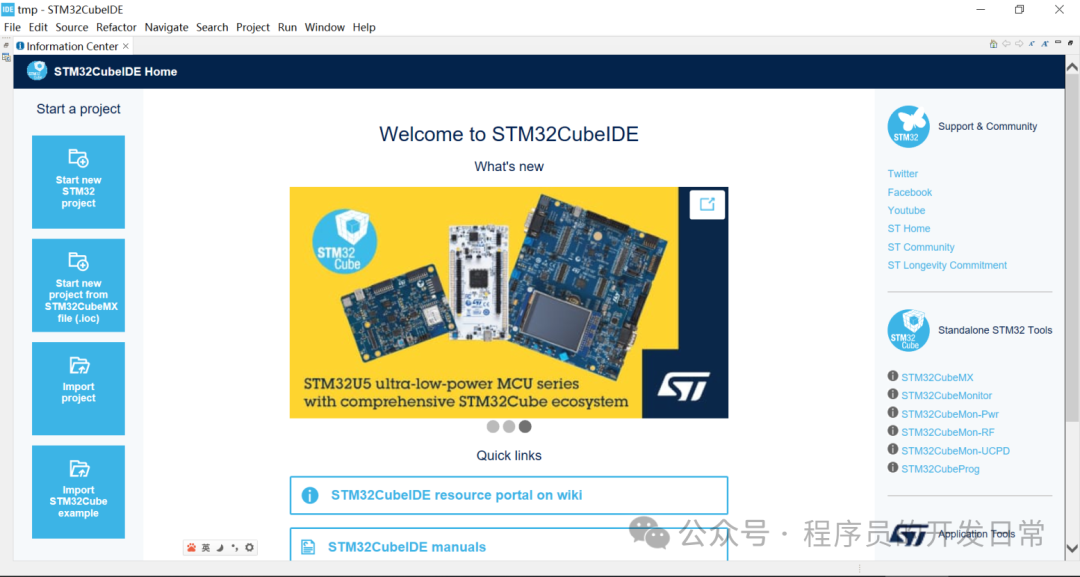
Task: Close the Information Center tab
Action: point(125,46)
